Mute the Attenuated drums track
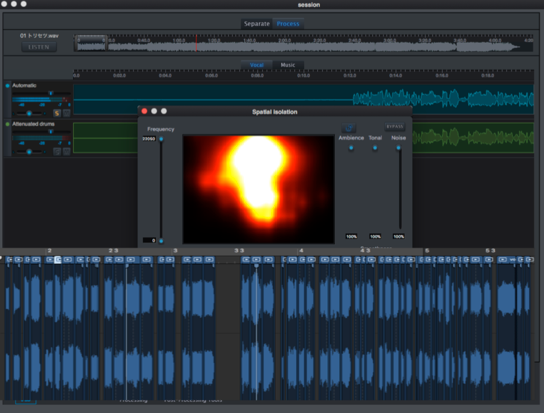The height and width of the screenshot is (413, 544). coord(67,151)
